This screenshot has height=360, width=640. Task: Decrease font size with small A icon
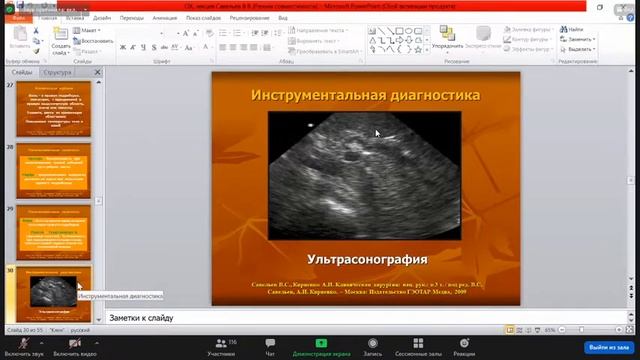click(x=196, y=33)
